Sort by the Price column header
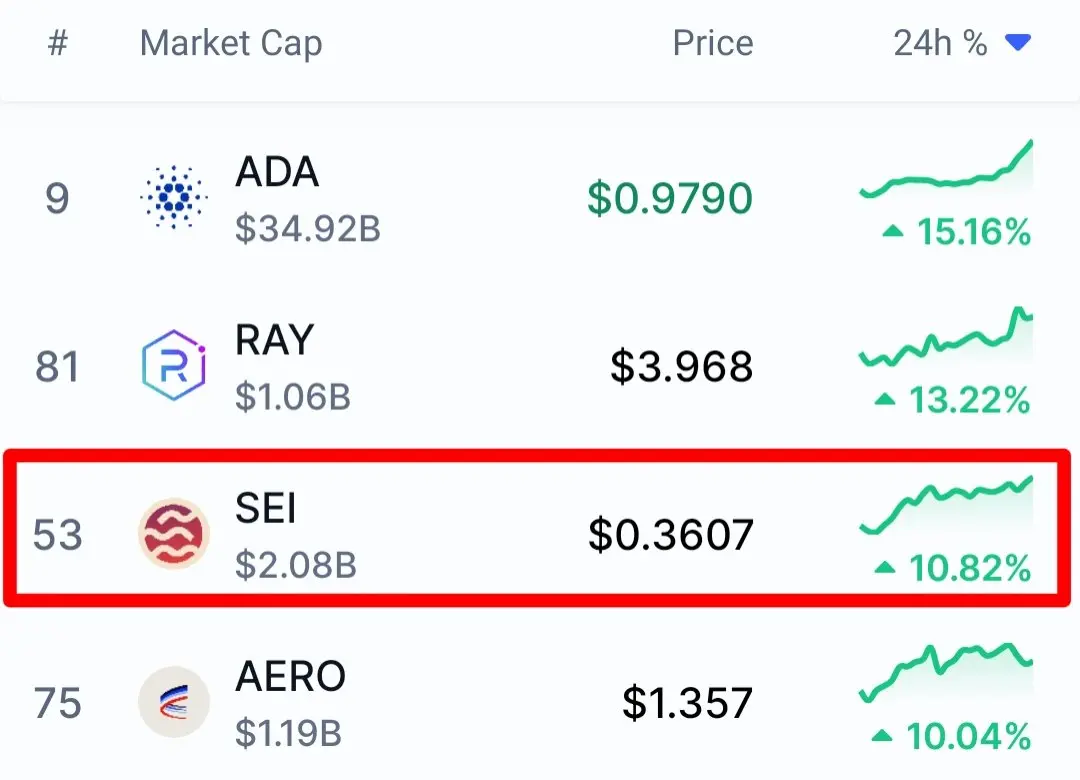The height and width of the screenshot is (780, 1080). (x=713, y=43)
